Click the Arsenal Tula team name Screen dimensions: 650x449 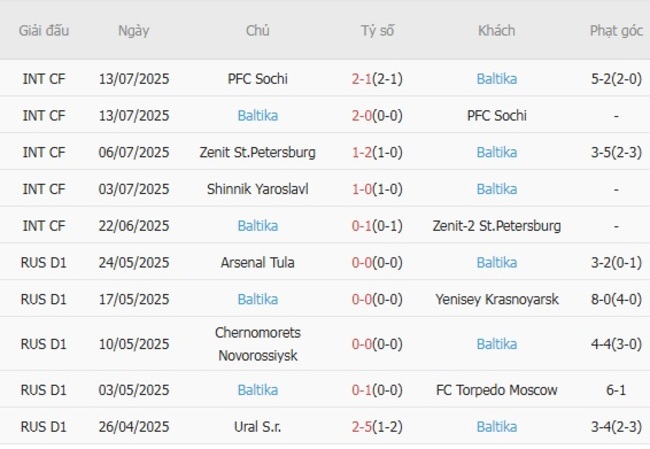[x=257, y=263]
